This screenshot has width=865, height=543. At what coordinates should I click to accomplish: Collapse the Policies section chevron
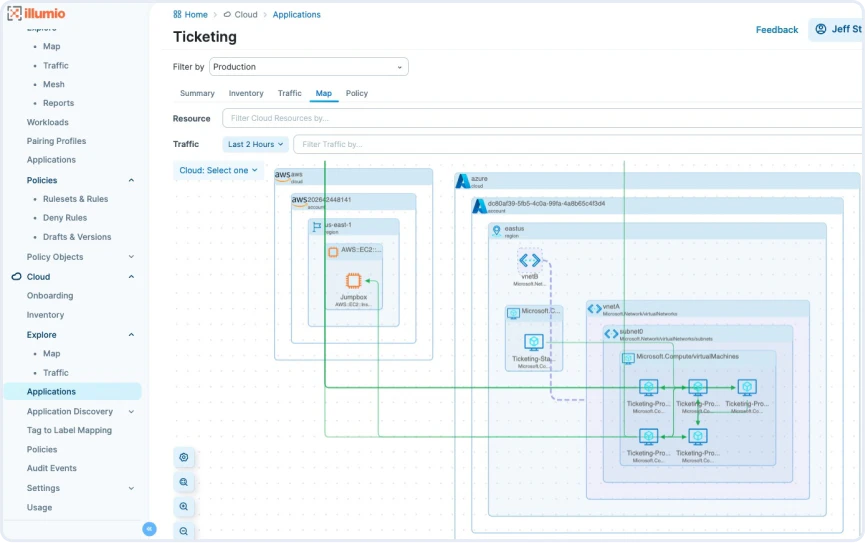(131, 180)
